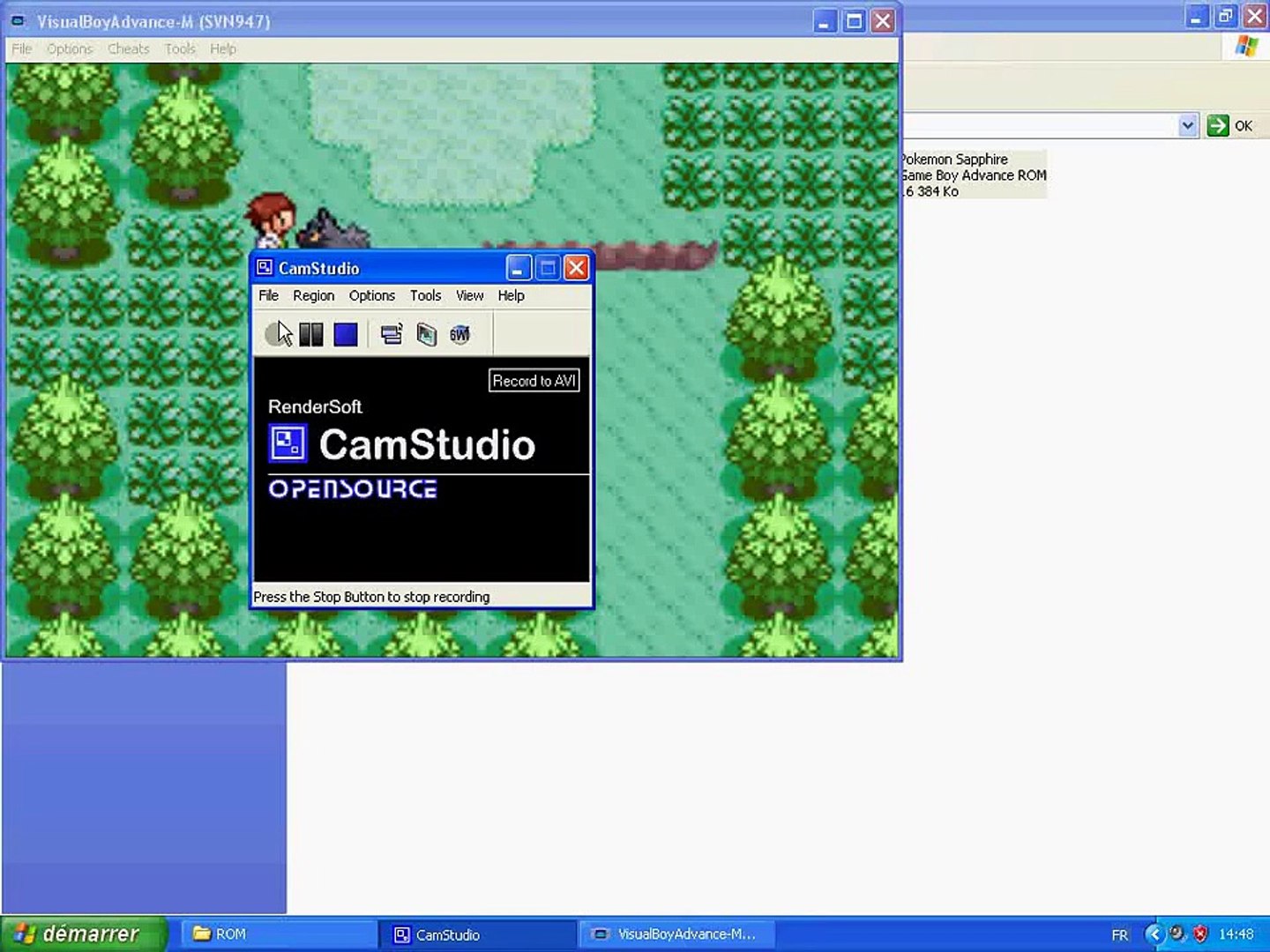Minimize the VisualBoyAdvance-M window

(x=825, y=21)
